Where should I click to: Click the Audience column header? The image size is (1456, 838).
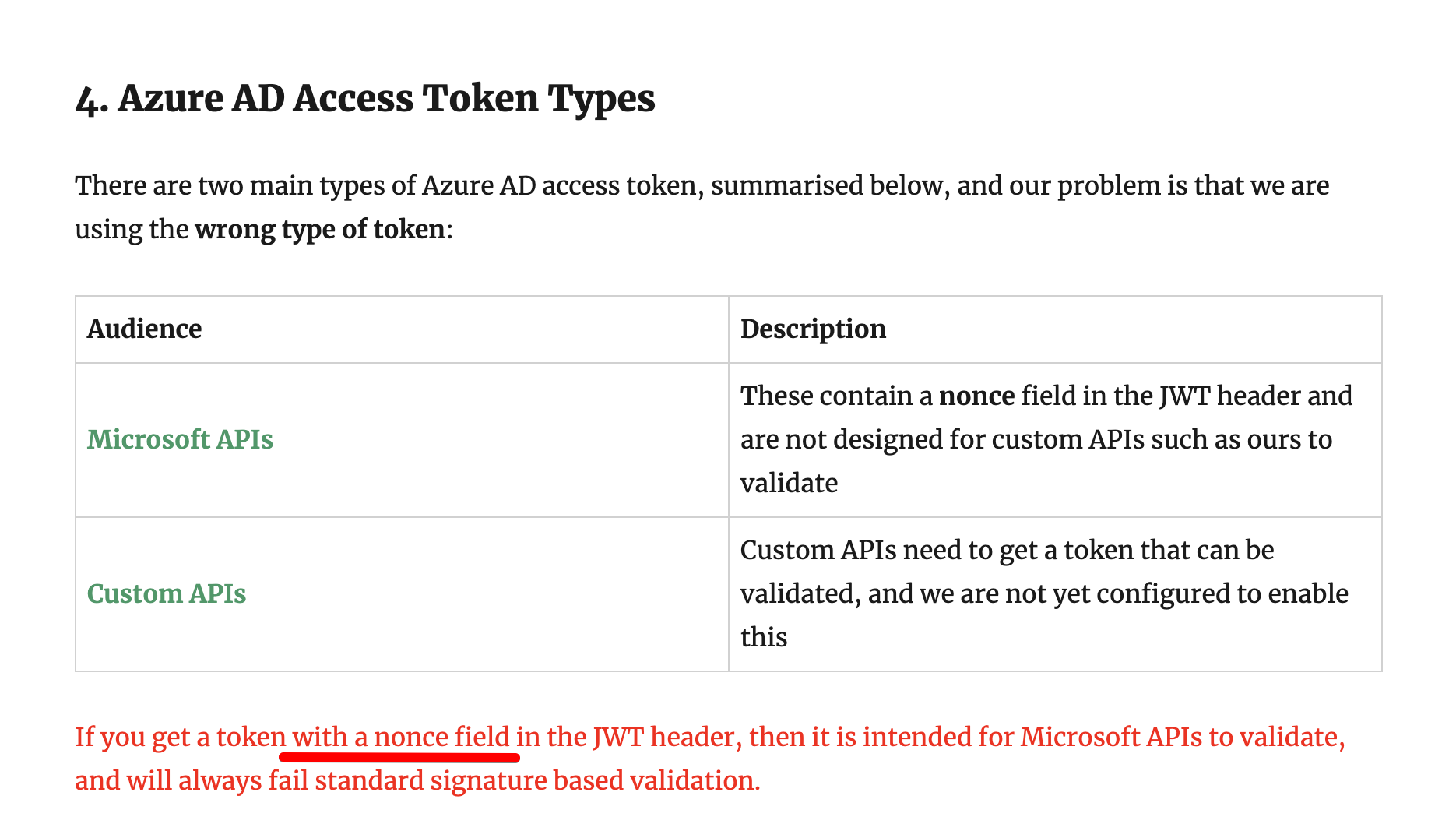(x=144, y=329)
